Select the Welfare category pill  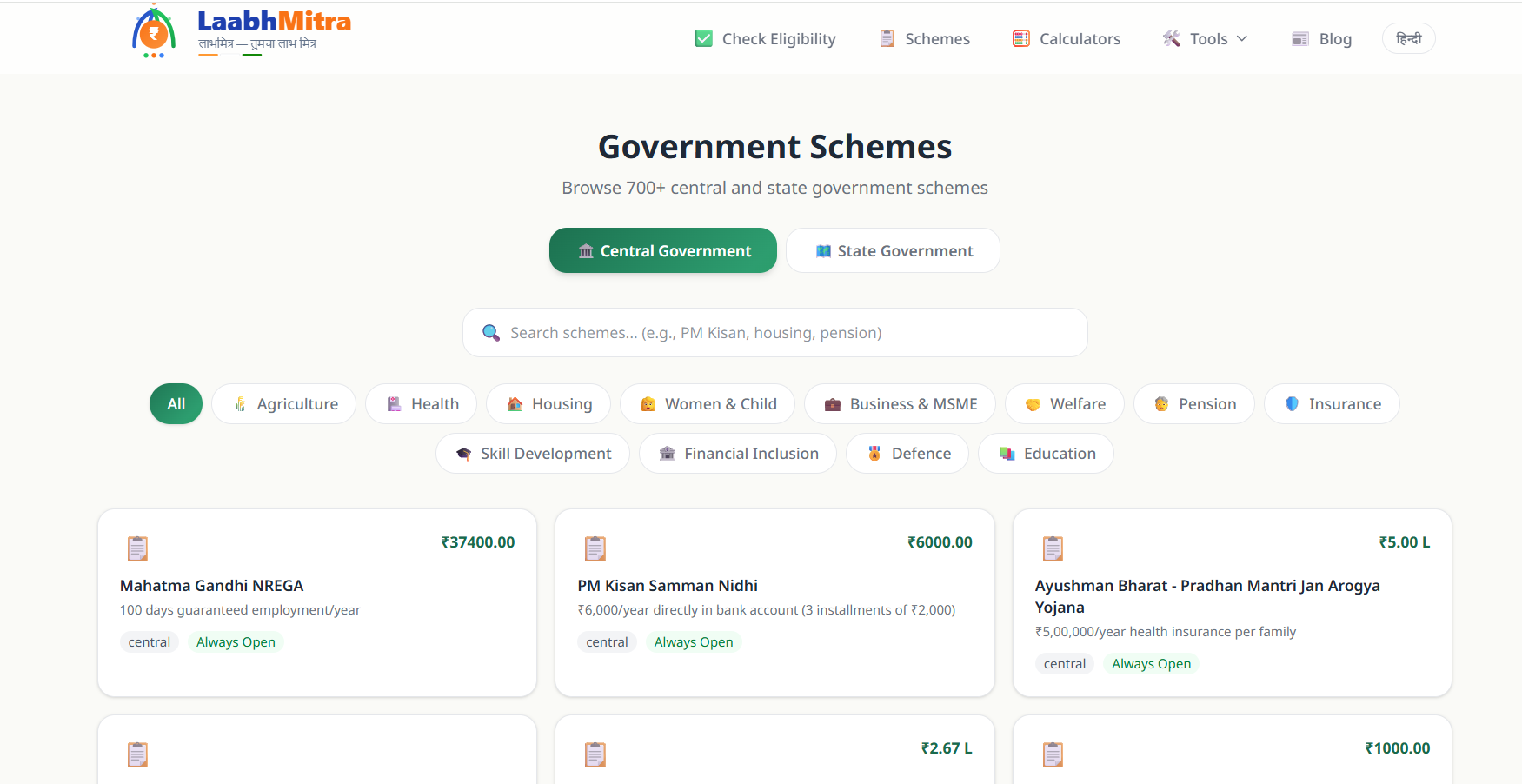click(x=1064, y=403)
